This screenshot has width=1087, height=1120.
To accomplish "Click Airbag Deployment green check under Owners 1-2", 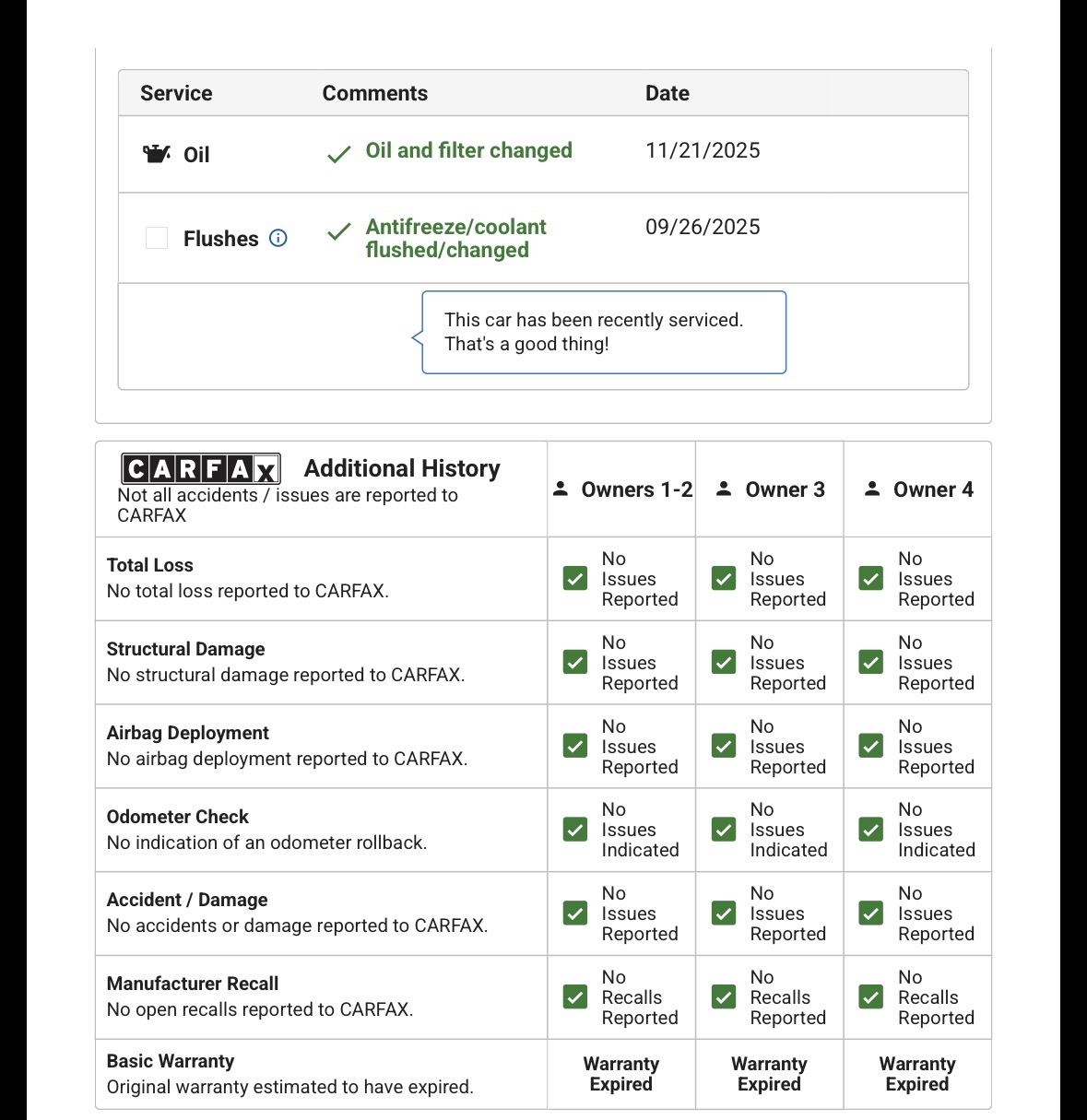I will 575,746.
